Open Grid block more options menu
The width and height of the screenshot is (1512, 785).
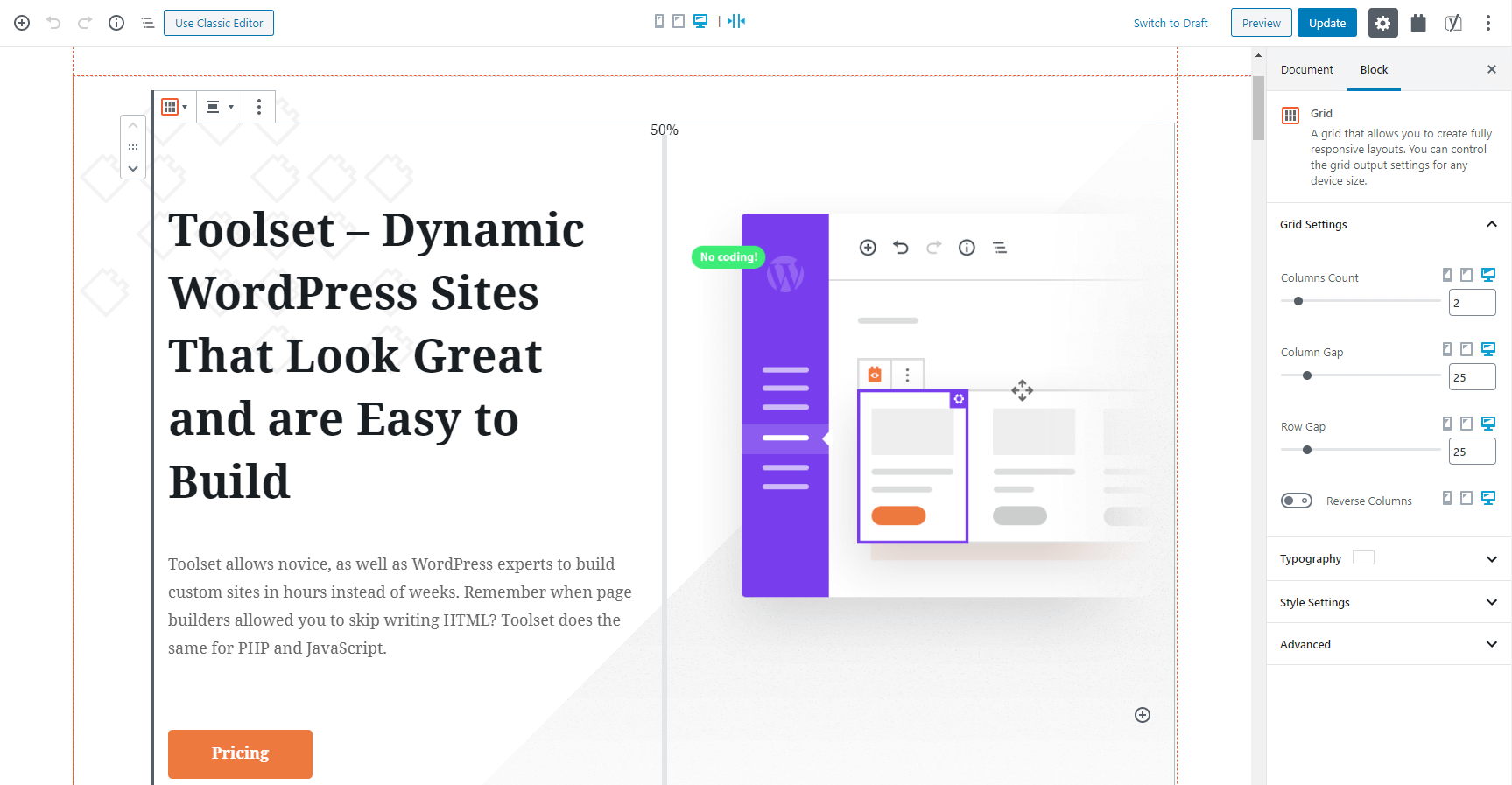point(259,107)
